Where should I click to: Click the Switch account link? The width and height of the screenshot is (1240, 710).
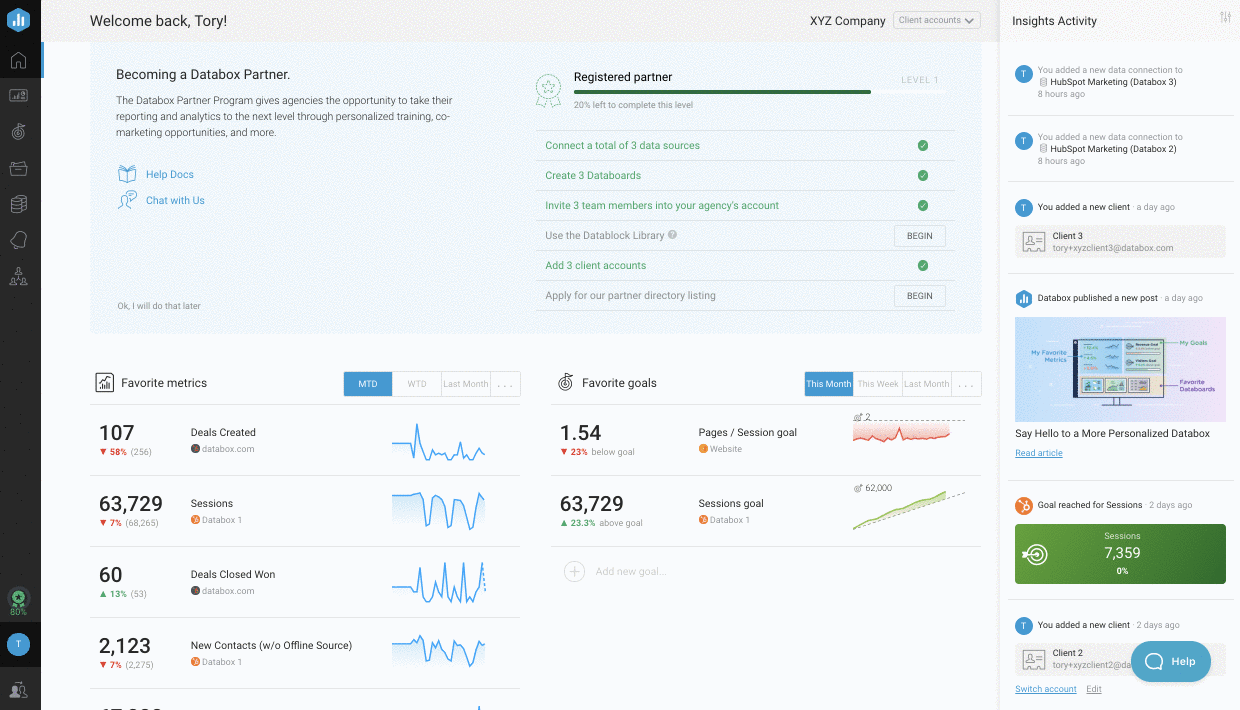pyautogui.click(x=1045, y=689)
